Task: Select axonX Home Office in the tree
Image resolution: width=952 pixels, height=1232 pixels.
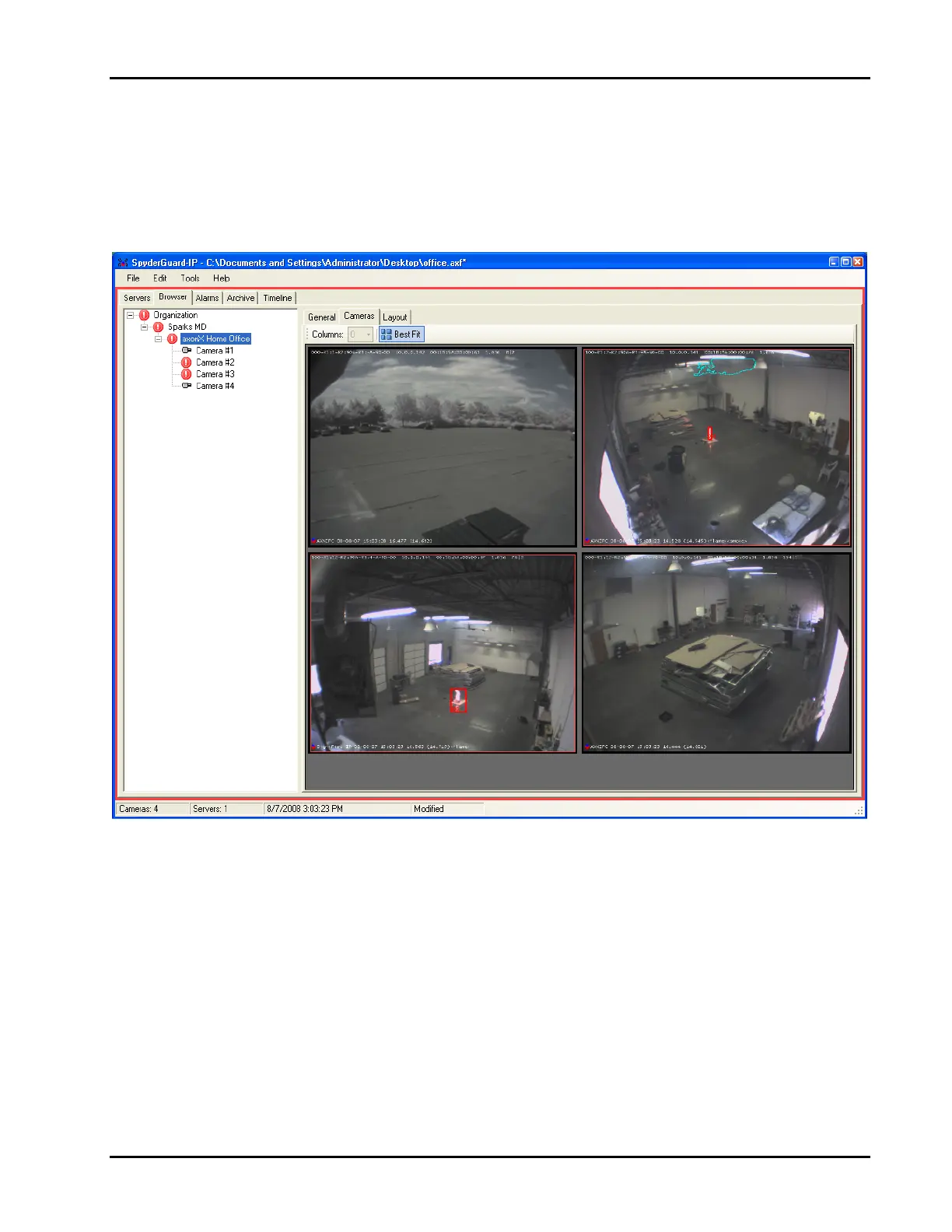Action: (215, 339)
